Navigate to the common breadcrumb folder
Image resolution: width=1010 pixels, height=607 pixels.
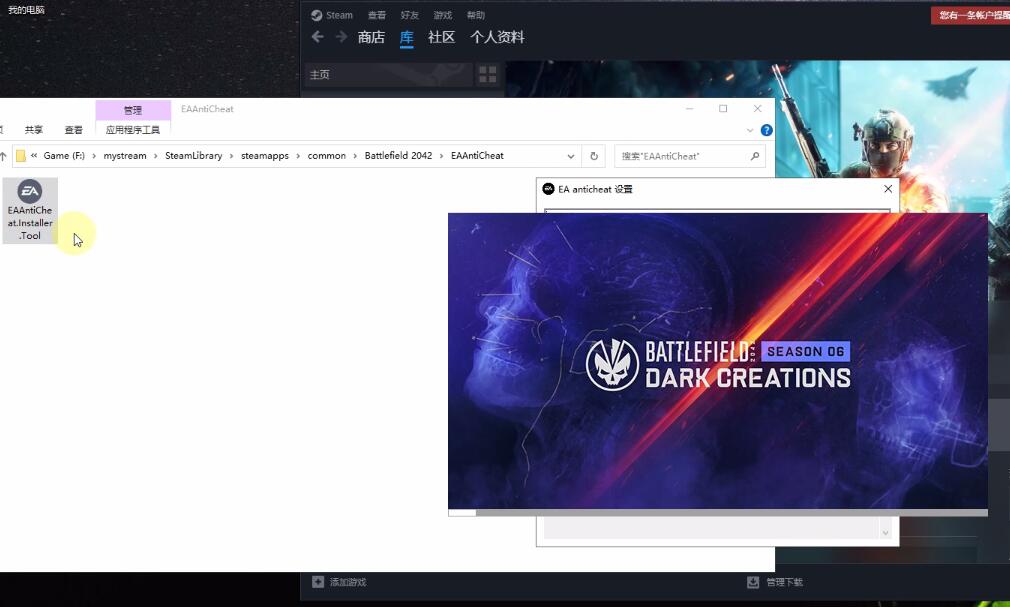tap(327, 156)
